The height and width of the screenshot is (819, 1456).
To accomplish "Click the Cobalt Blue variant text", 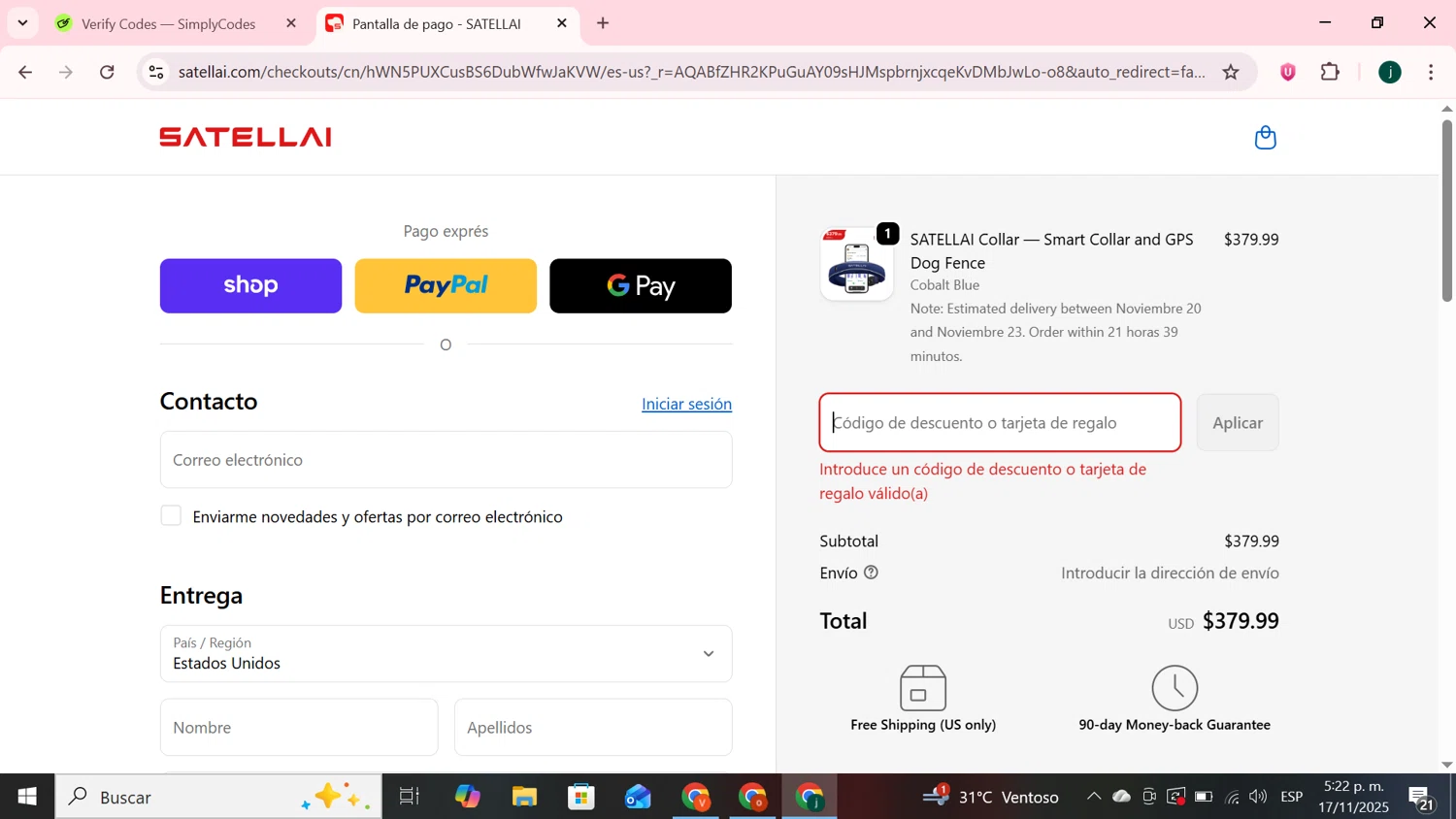I will [944, 285].
